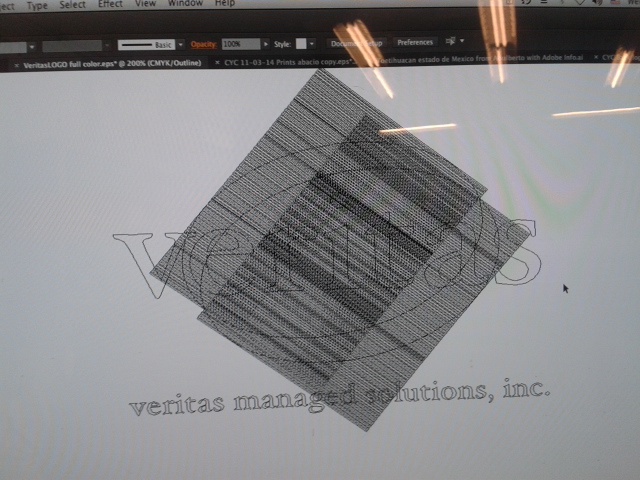The width and height of the screenshot is (640, 480).
Task: Open the Window menu
Action: click(185, 3)
